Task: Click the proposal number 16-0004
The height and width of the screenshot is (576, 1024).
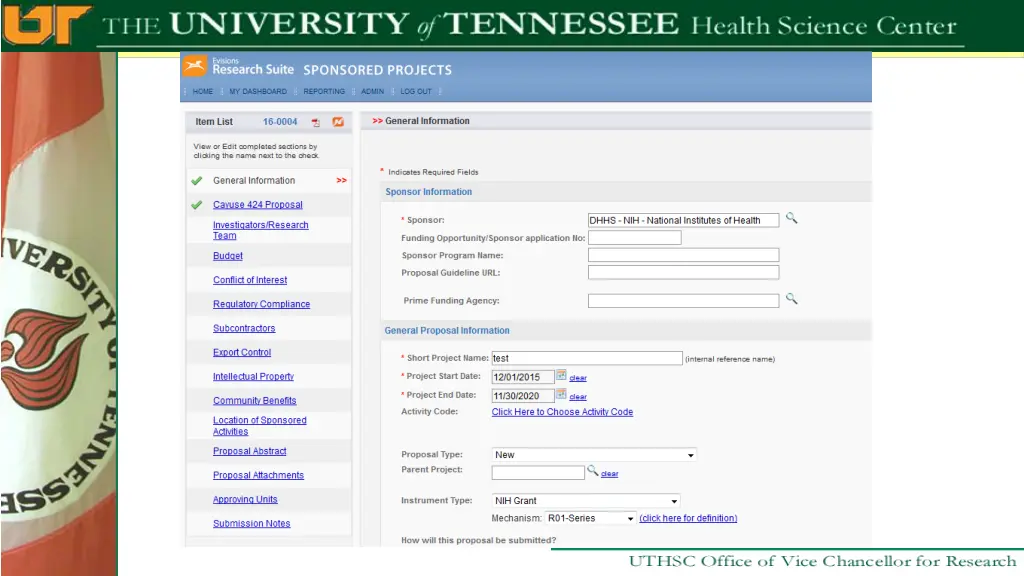Action: coord(280,122)
